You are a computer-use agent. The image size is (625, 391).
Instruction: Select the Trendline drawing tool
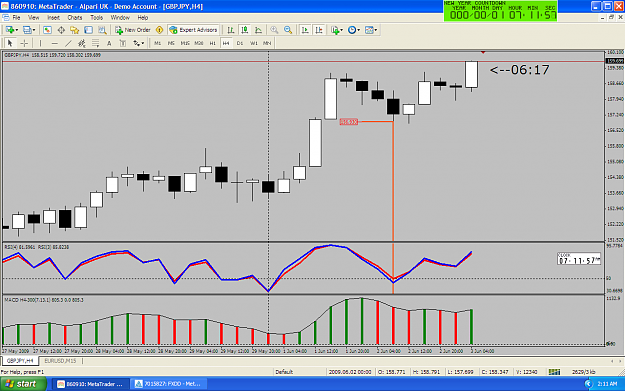[x=68, y=43]
